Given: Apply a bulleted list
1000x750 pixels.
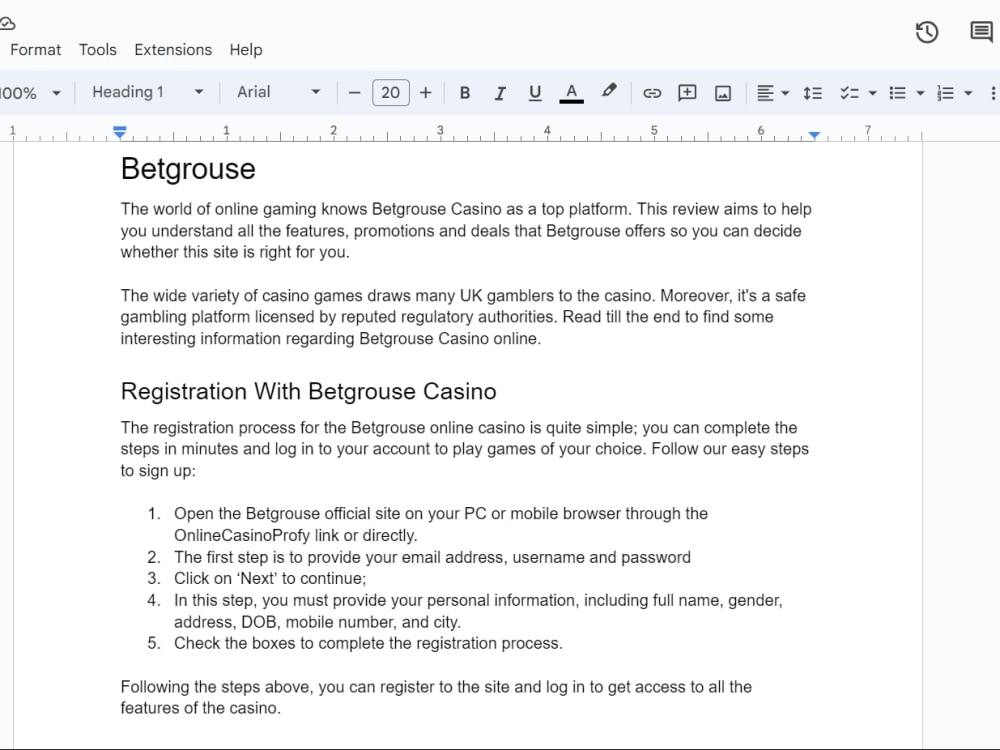Looking at the screenshot, I should click(897, 93).
